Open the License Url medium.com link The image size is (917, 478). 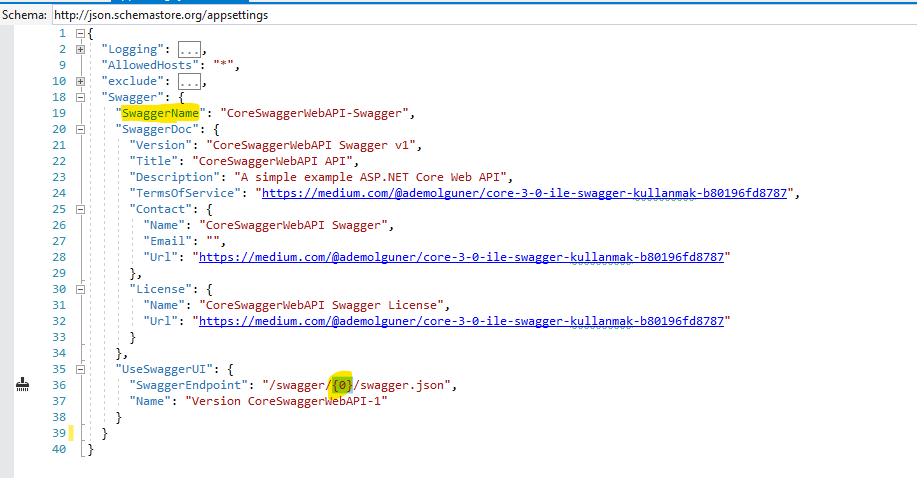(461, 321)
